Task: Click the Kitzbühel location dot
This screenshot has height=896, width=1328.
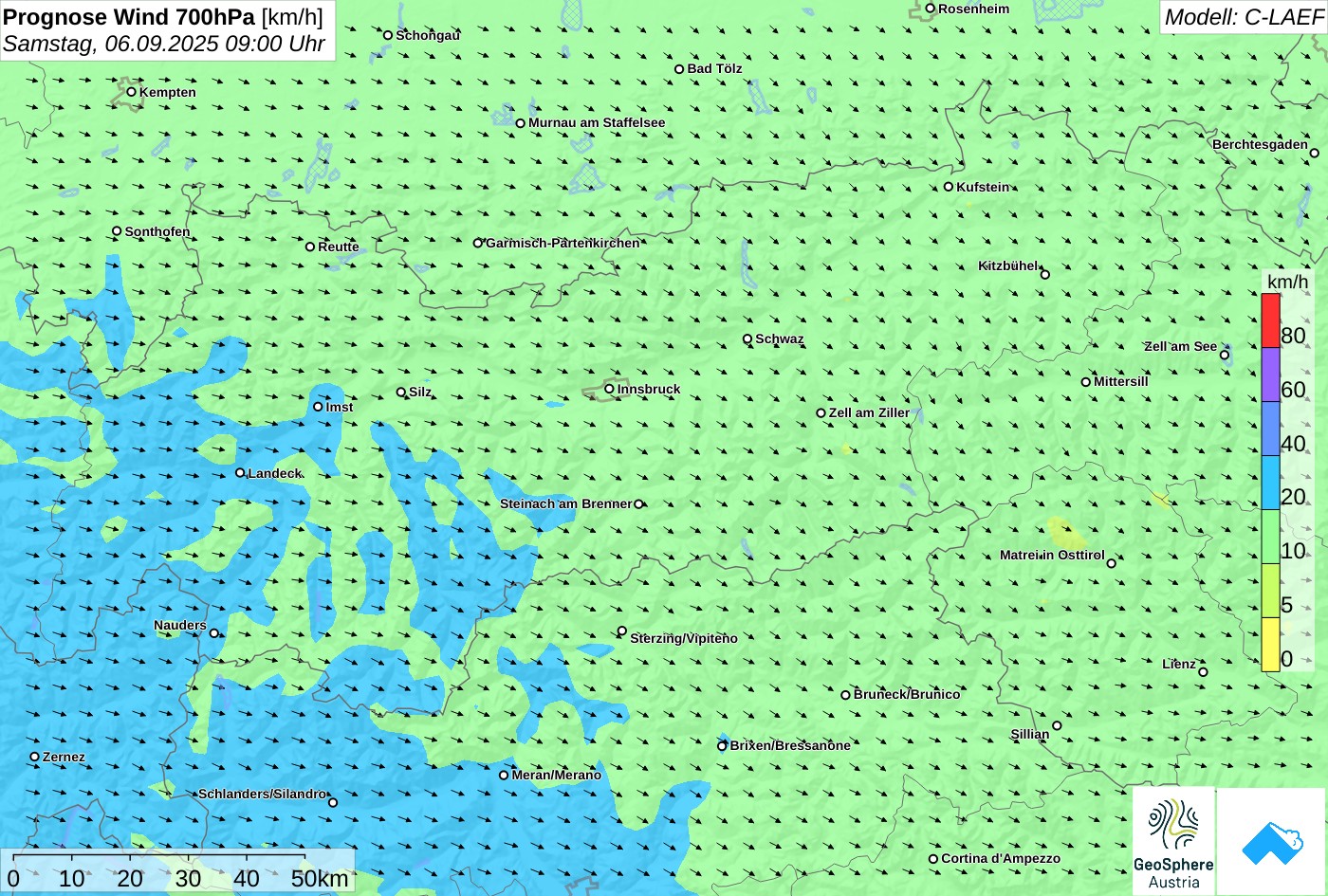Action: [x=1045, y=275]
